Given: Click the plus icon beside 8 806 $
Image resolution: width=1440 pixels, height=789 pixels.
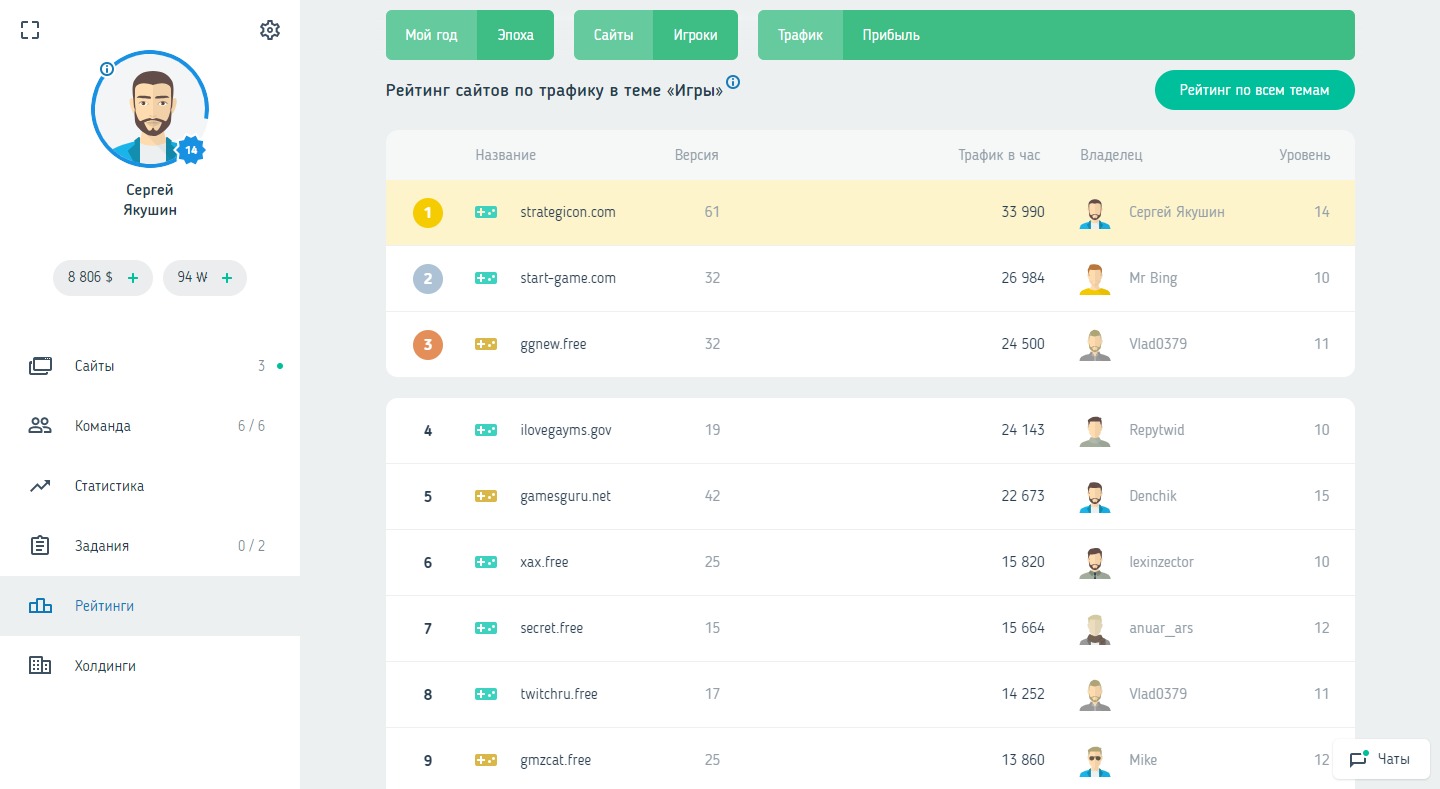Looking at the screenshot, I should (x=133, y=278).
